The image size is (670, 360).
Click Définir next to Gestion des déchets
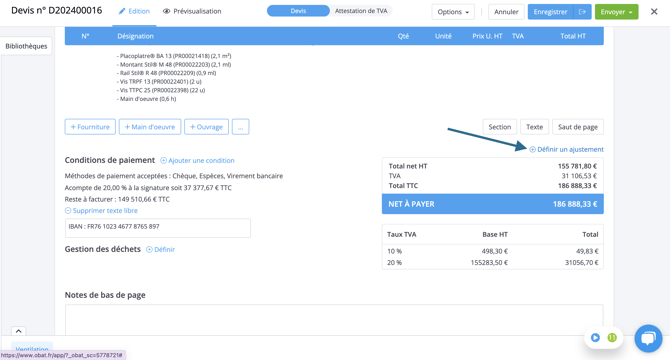coord(160,249)
